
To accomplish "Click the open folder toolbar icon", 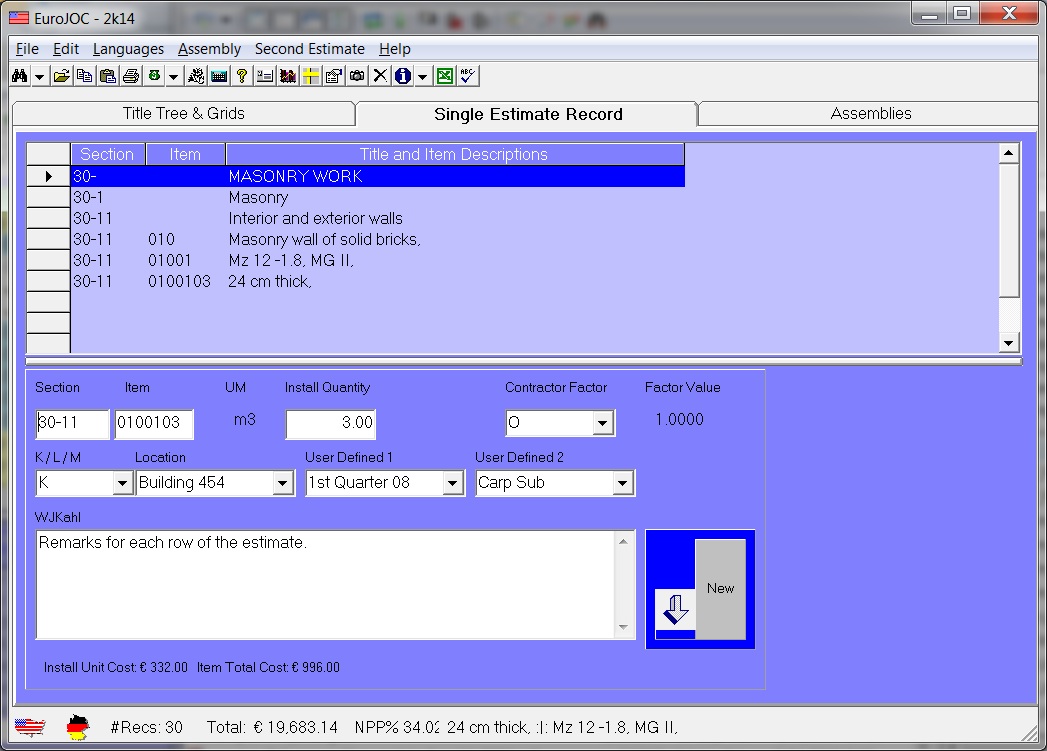I will pyautogui.click(x=62, y=76).
